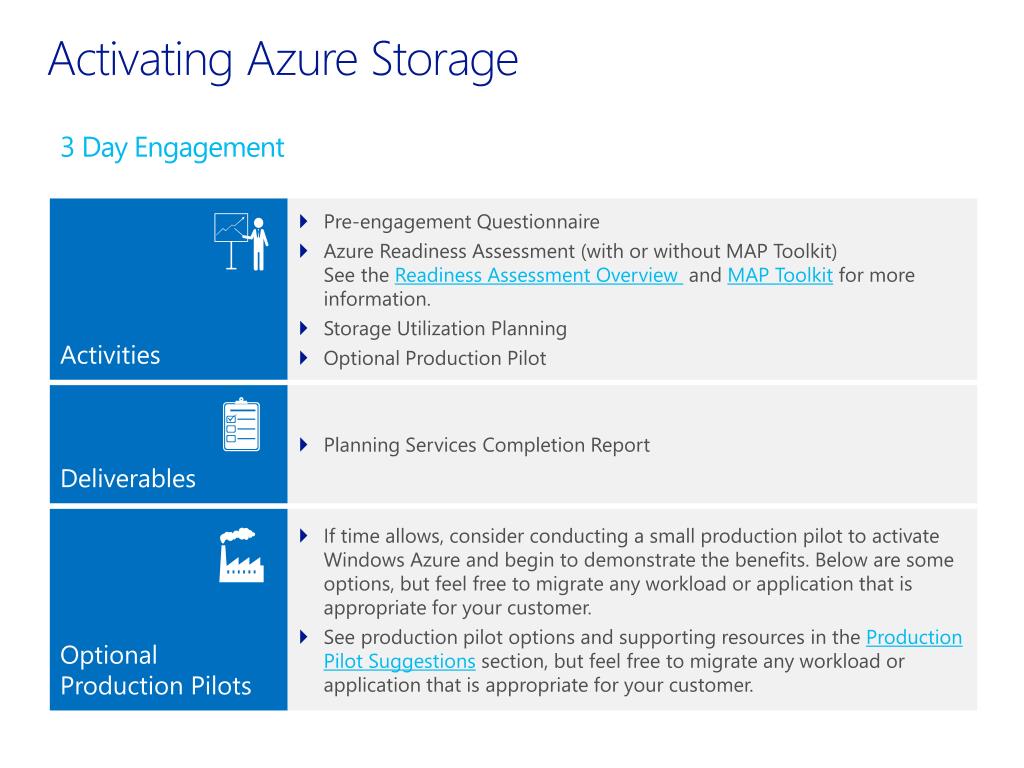Click the Activating Azure Storage title

coord(283,60)
